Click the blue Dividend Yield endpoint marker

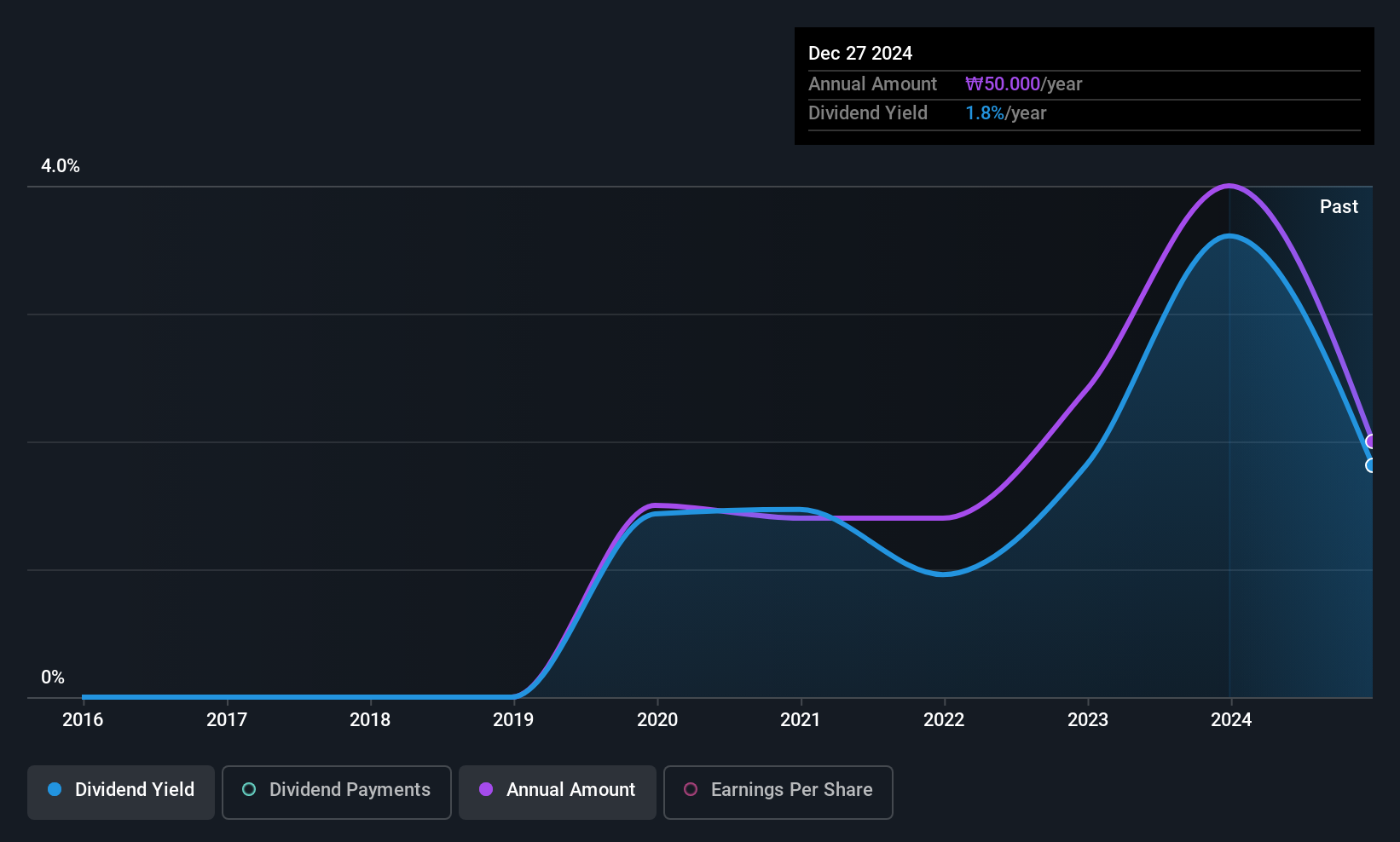coord(1371,465)
